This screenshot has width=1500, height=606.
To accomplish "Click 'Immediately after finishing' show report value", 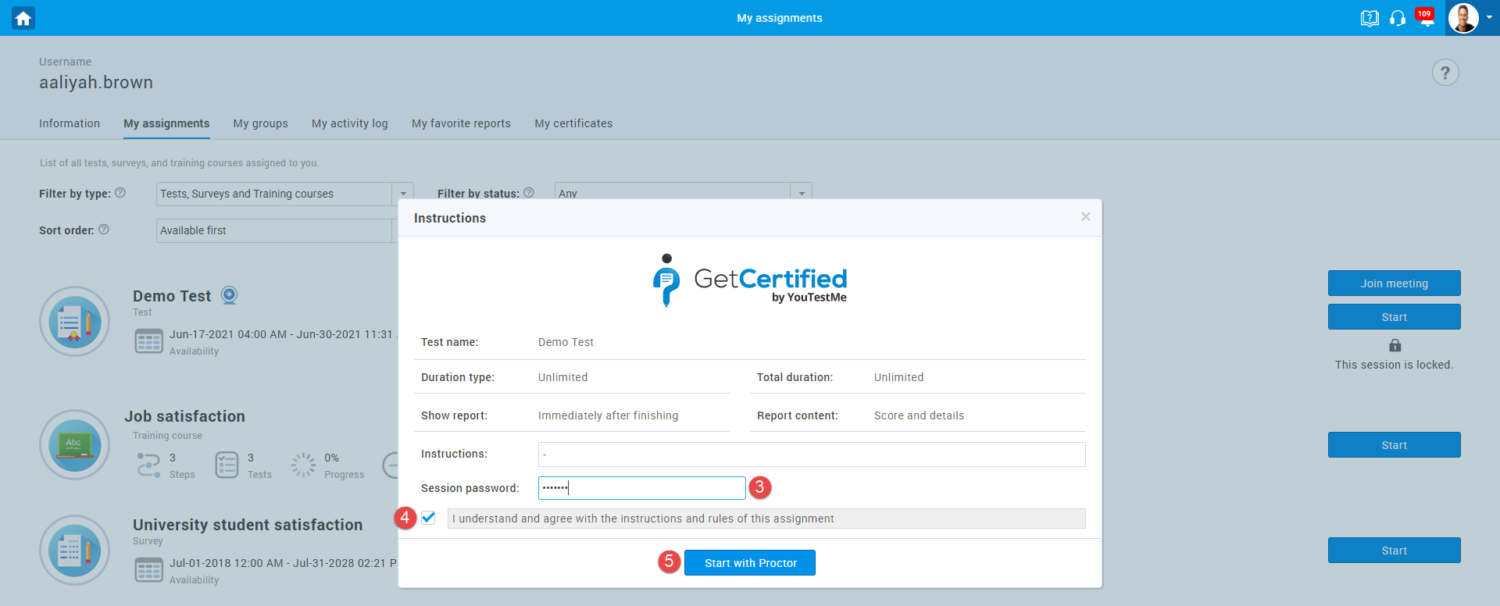I will [x=608, y=416].
